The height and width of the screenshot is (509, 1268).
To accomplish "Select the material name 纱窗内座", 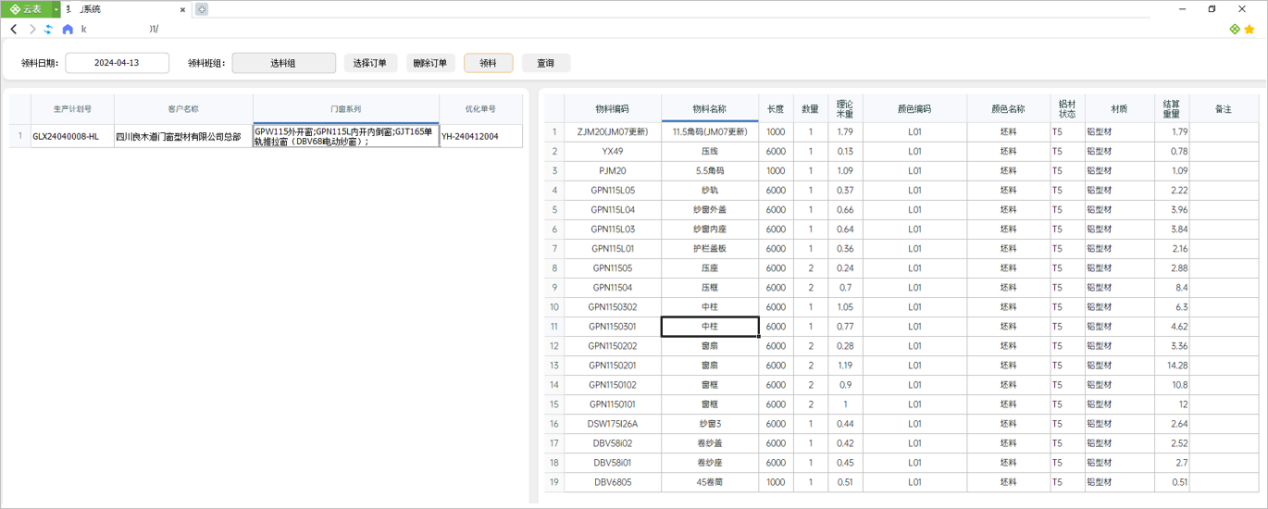I will tap(710, 229).
